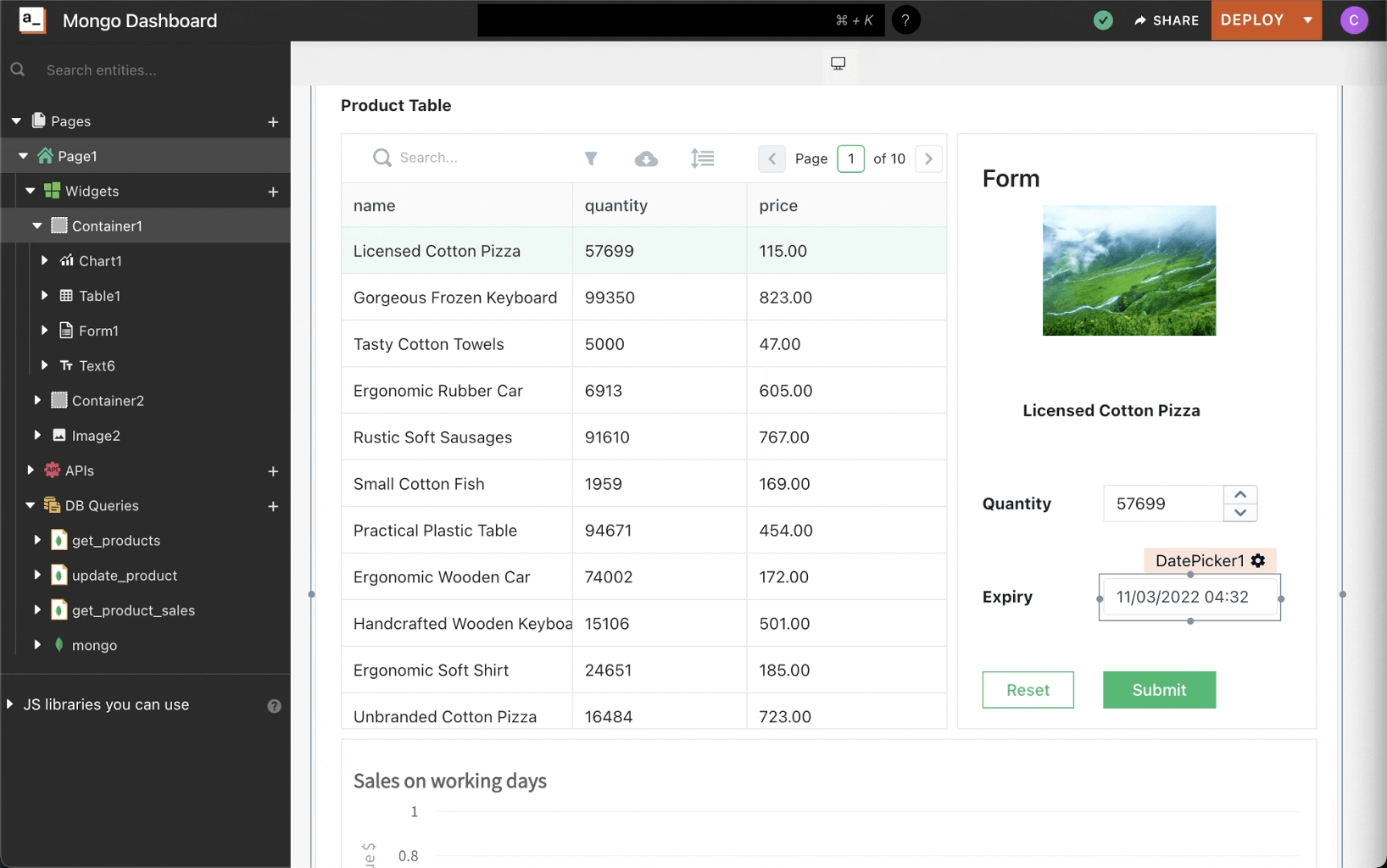This screenshot has height=868, width=1387.
Task: Download table data via the cloud icon
Action: [x=646, y=159]
